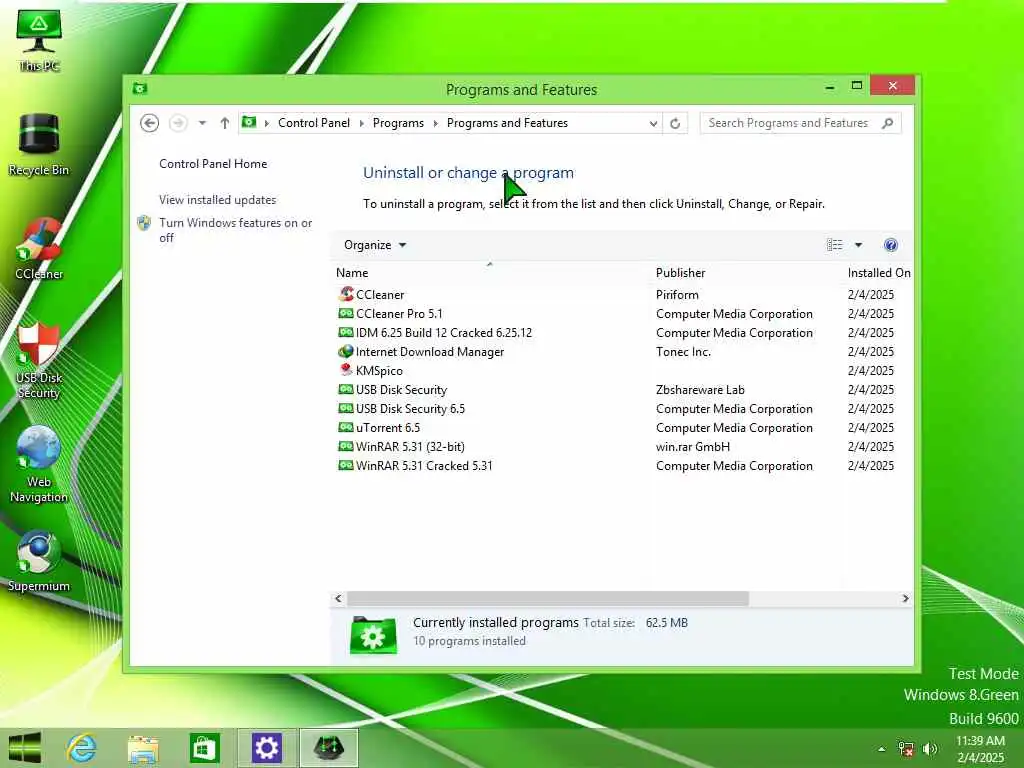This screenshot has height=768, width=1024.
Task: Click the back navigation arrow
Action: [150, 123]
